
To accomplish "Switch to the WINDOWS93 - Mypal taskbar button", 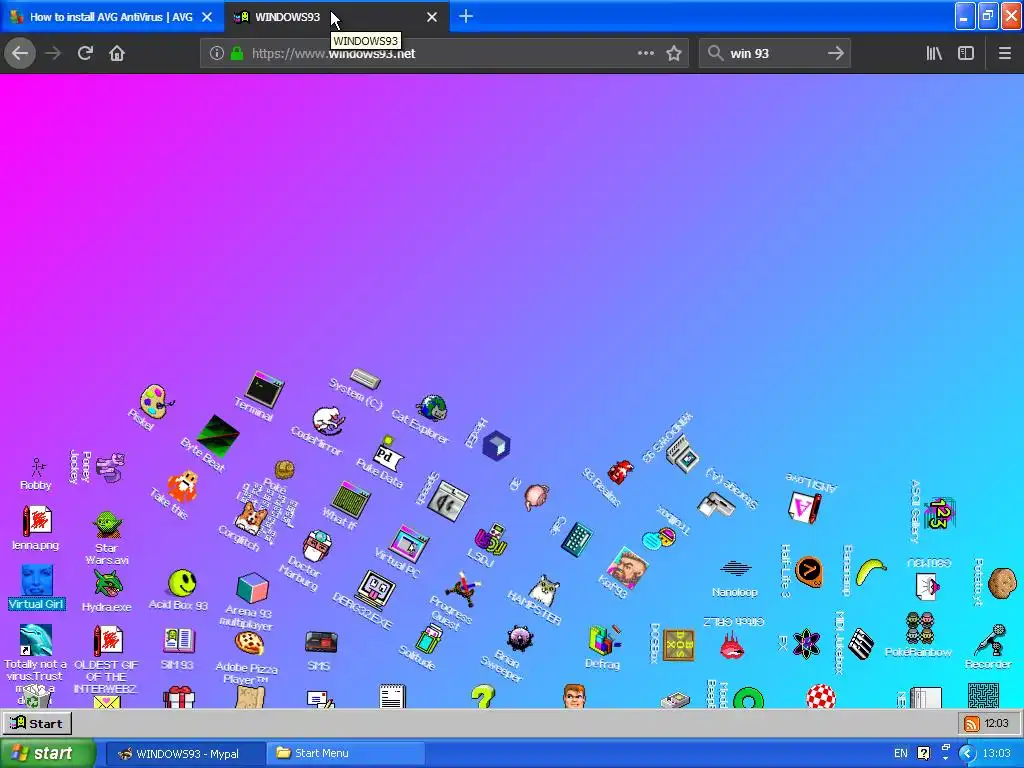I will [x=185, y=754].
